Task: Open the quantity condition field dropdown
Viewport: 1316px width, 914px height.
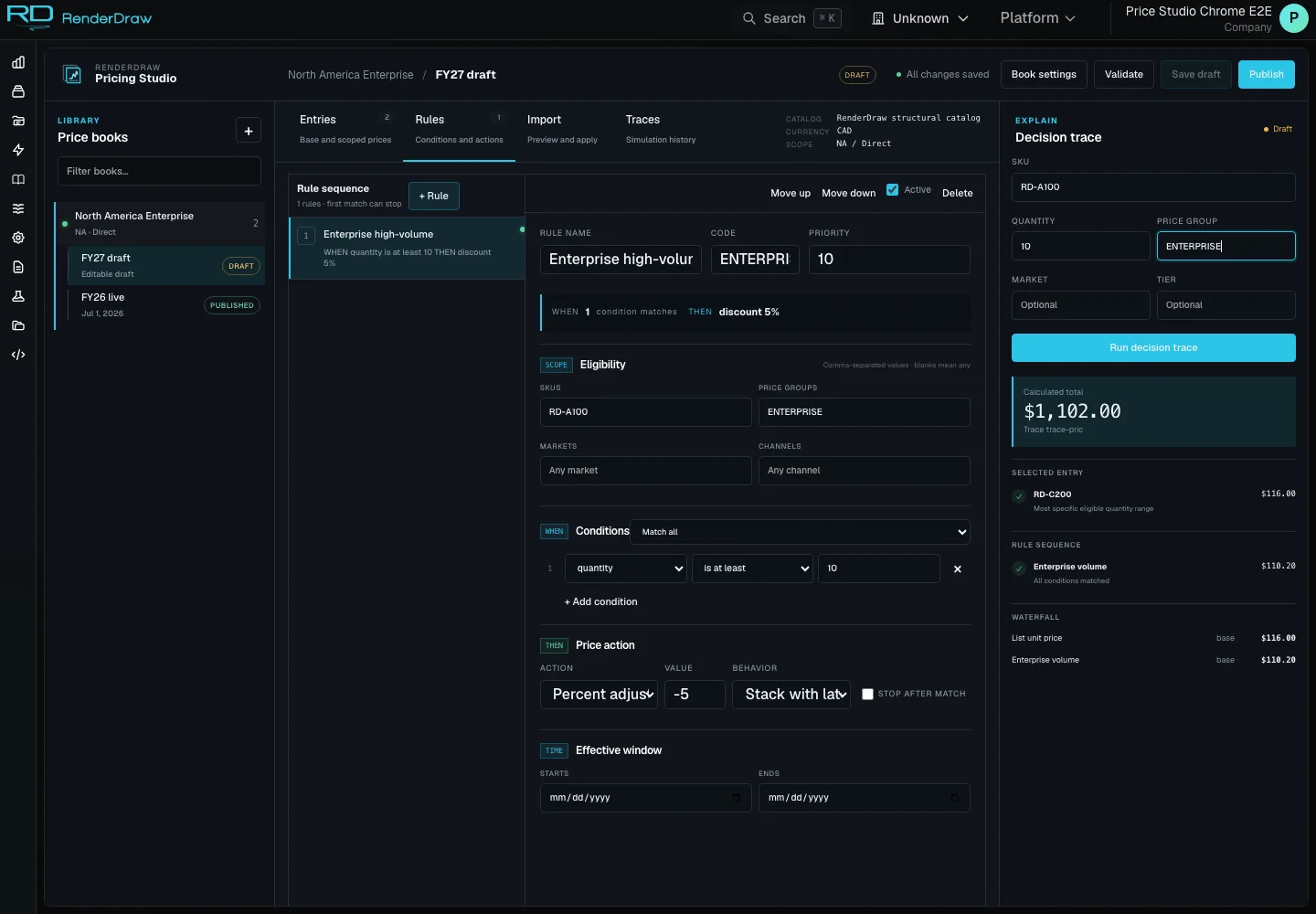Action: (626, 569)
